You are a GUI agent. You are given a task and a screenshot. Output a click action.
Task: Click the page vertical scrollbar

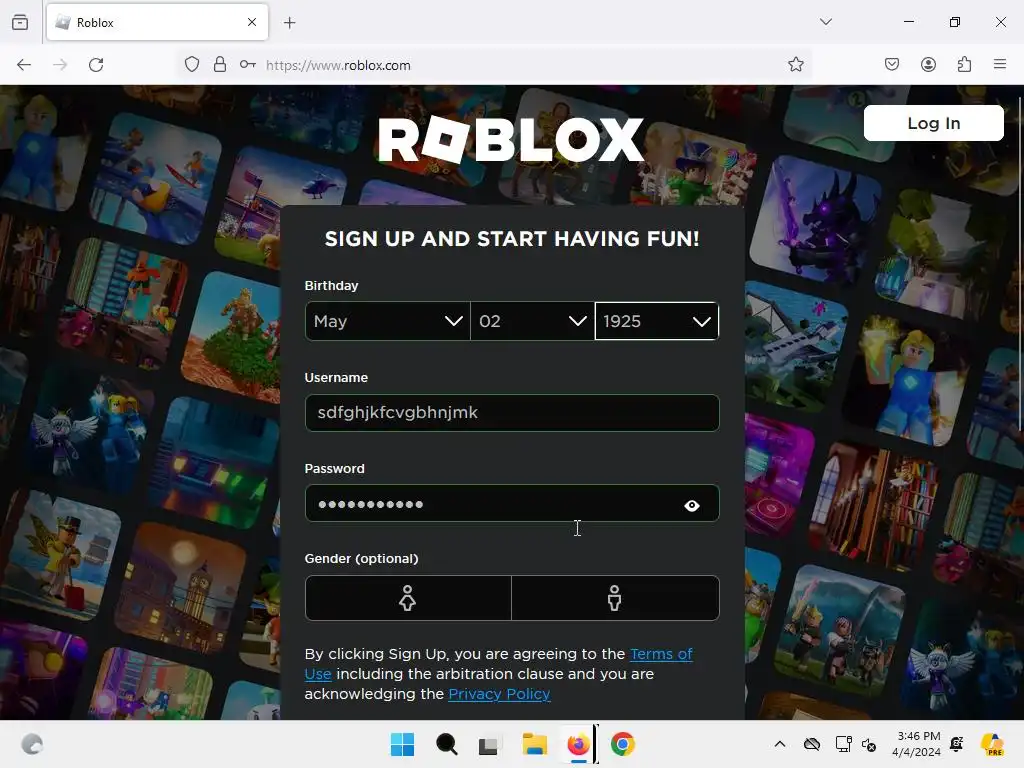pyautogui.click(x=1020, y=264)
